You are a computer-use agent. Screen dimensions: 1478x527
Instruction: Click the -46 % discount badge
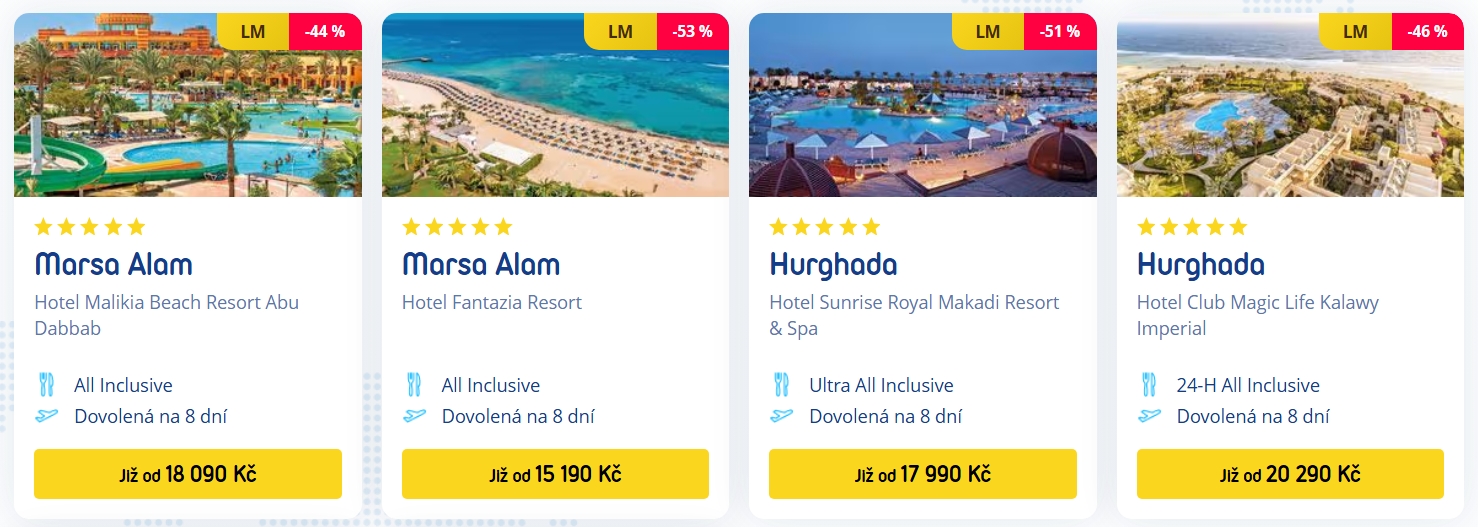click(x=1427, y=31)
